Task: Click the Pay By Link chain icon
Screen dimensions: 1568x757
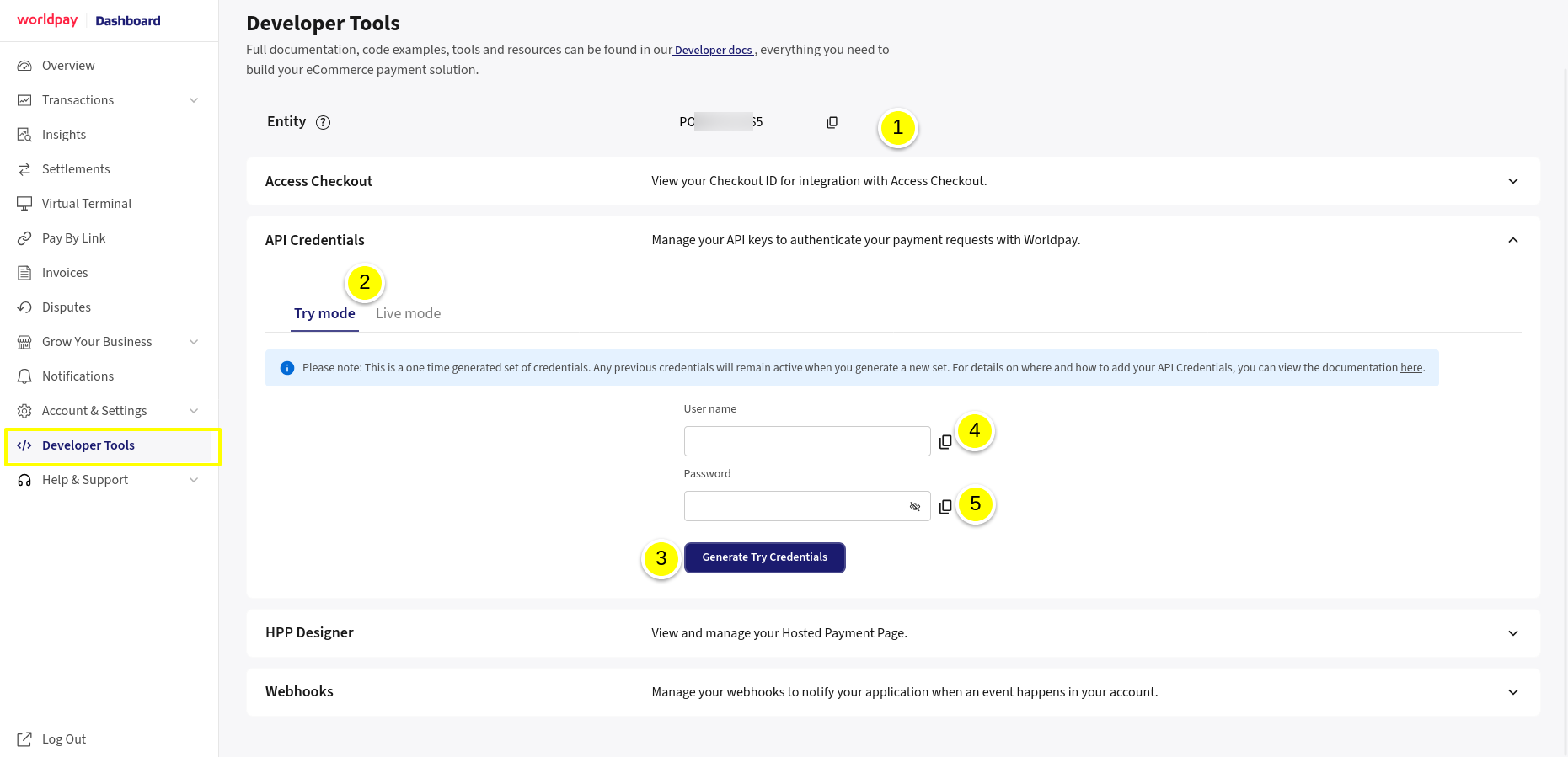Action: (x=24, y=238)
